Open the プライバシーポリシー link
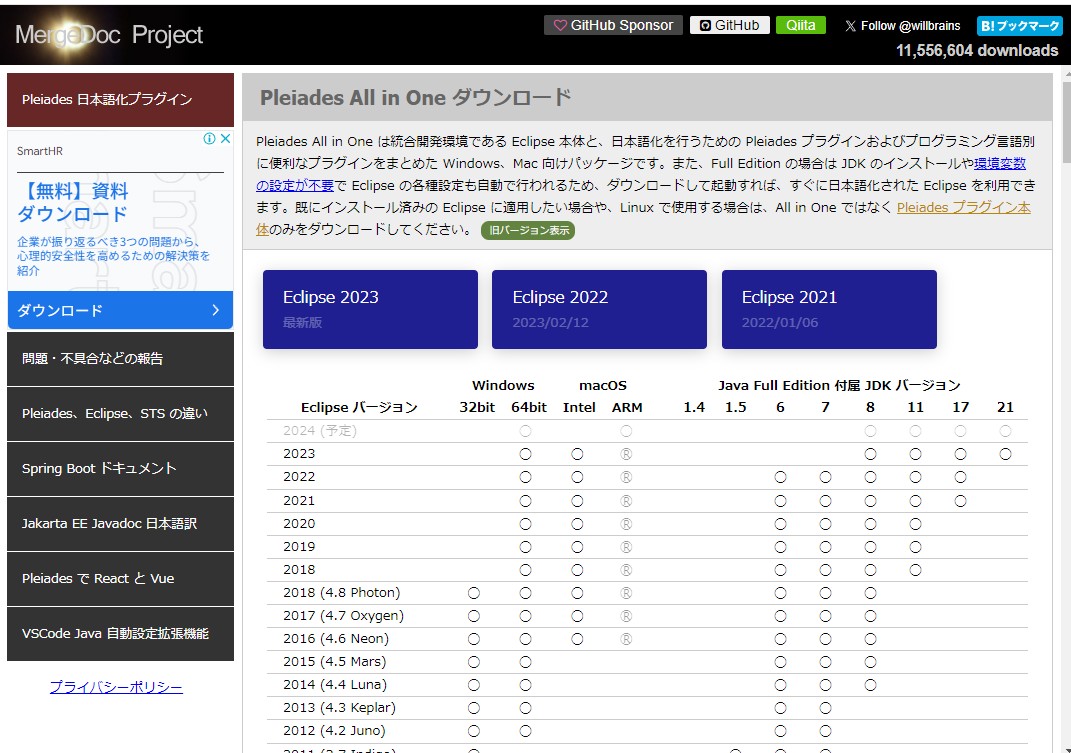Image resolution: width=1071 pixels, height=753 pixels. [116, 687]
